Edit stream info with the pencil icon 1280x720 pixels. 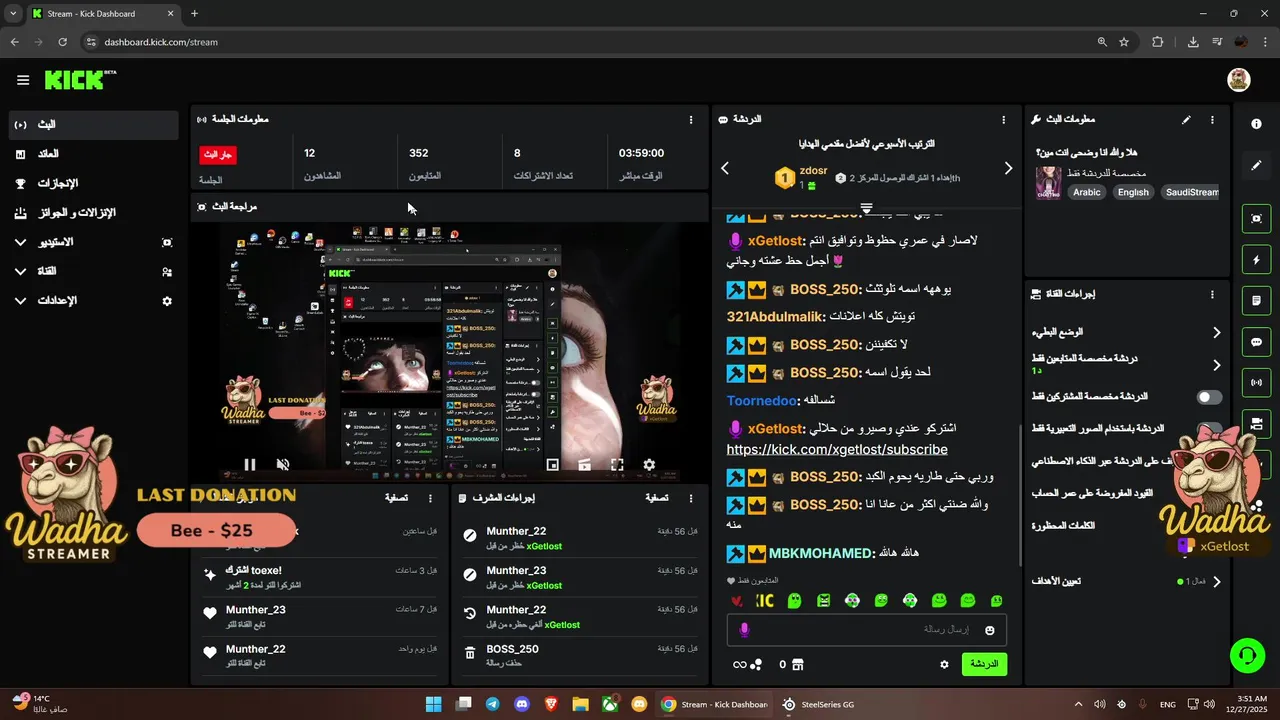pos(1186,120)
